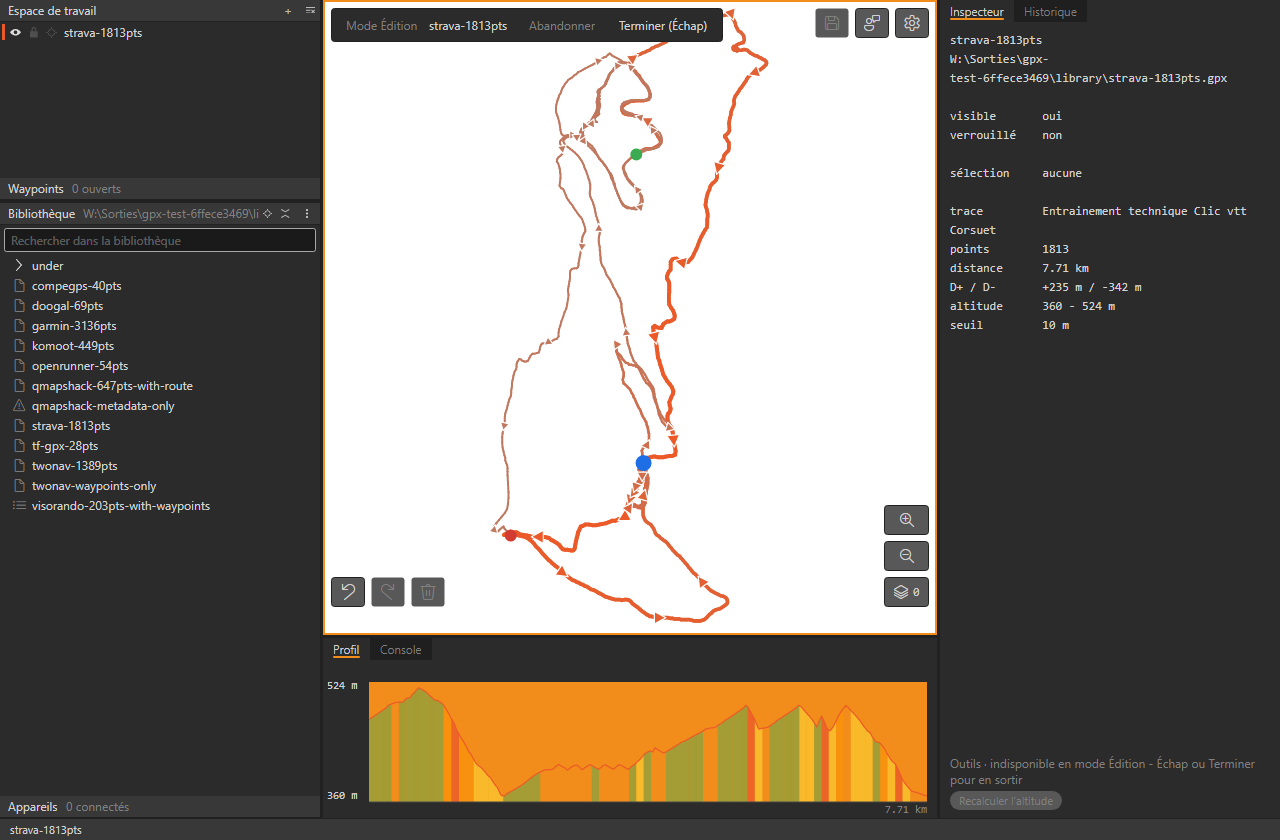Image resolution: width=1280 pixels, height=840 pixels.
Task: Expand the under folder
Action: pyautogui.click(x=19, y=266)
